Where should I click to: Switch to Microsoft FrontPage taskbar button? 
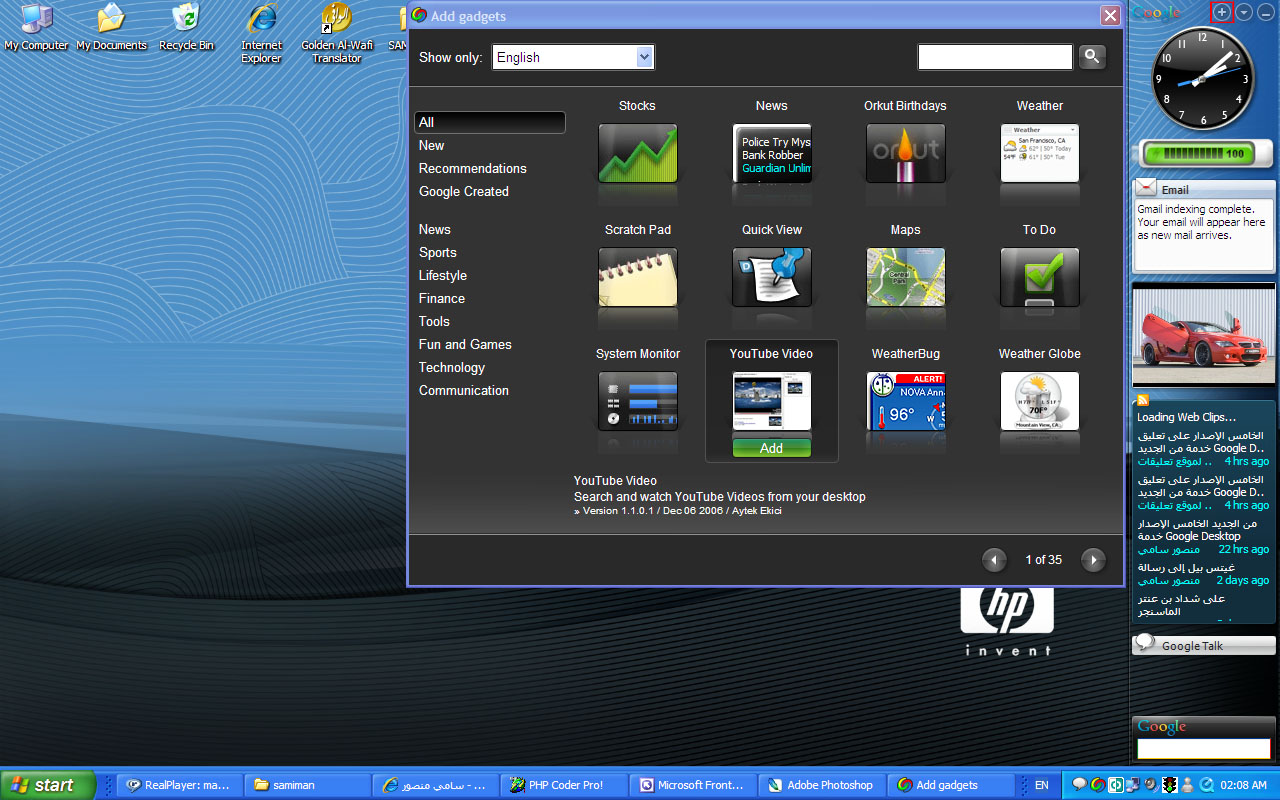(x=692, y=785)
